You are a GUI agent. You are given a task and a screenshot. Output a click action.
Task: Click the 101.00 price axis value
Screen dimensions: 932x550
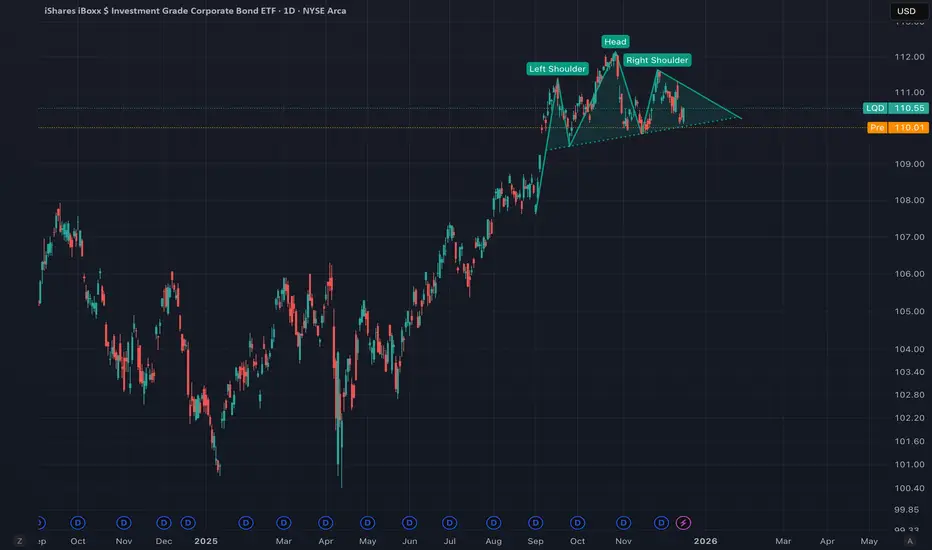910,464
